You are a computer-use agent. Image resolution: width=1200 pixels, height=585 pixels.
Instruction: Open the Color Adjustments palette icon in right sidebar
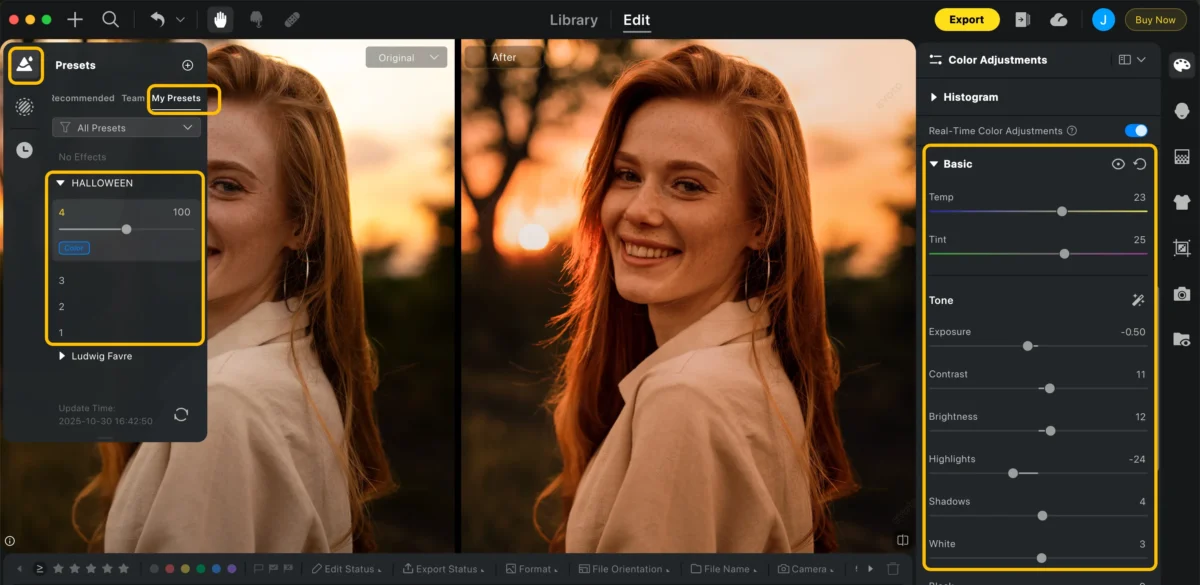tap(1182, 66)
